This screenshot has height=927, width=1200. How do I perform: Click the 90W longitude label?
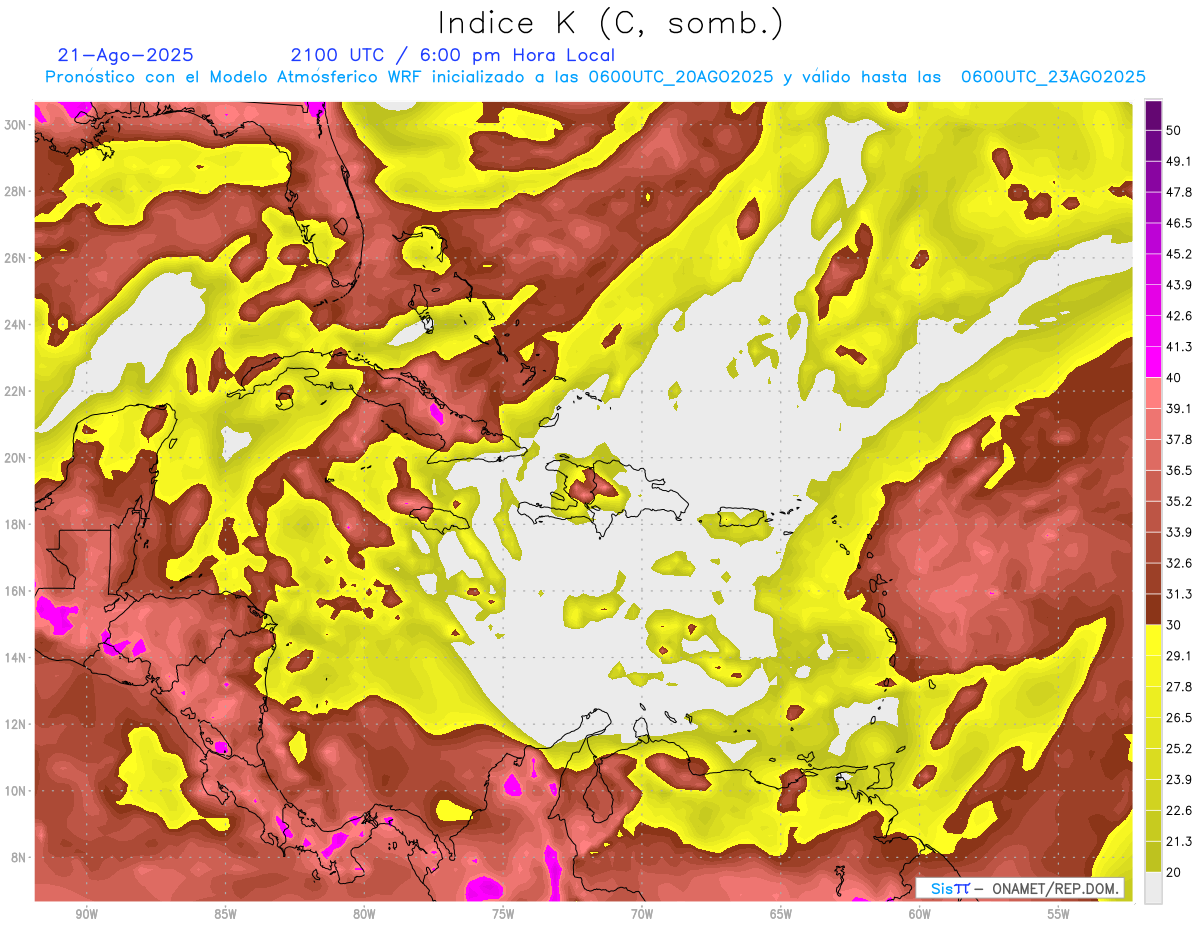pyautogui.click(x=86, y=914)
